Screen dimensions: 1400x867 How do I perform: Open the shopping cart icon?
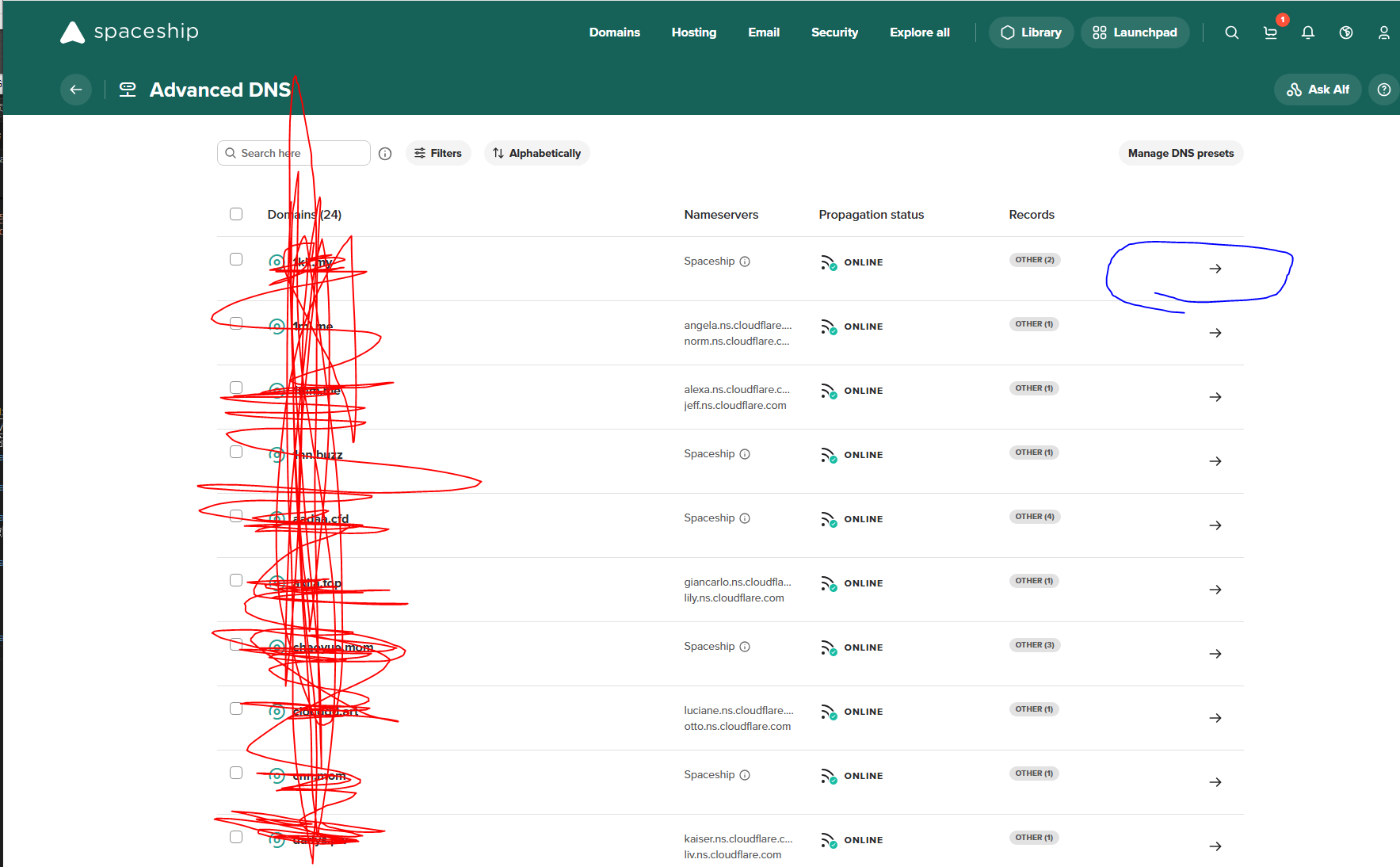[1270, 32]
